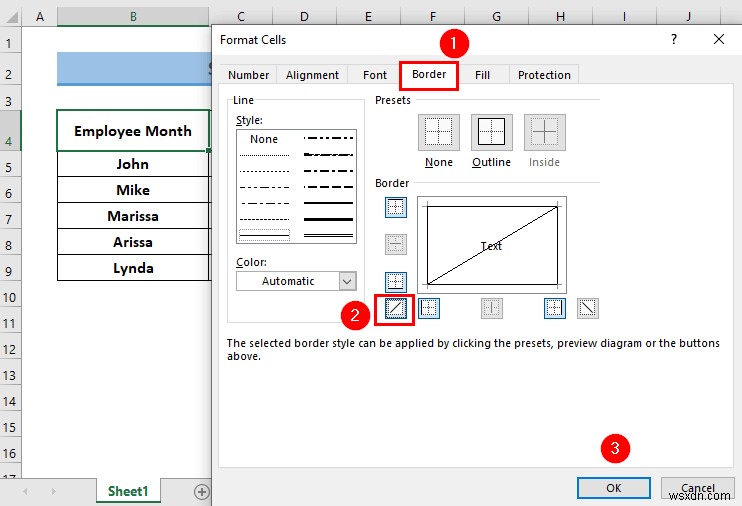Select the slanted dash-dot line style
The width and height of the screenshot is (742, 506).
(x=328, y=155)
